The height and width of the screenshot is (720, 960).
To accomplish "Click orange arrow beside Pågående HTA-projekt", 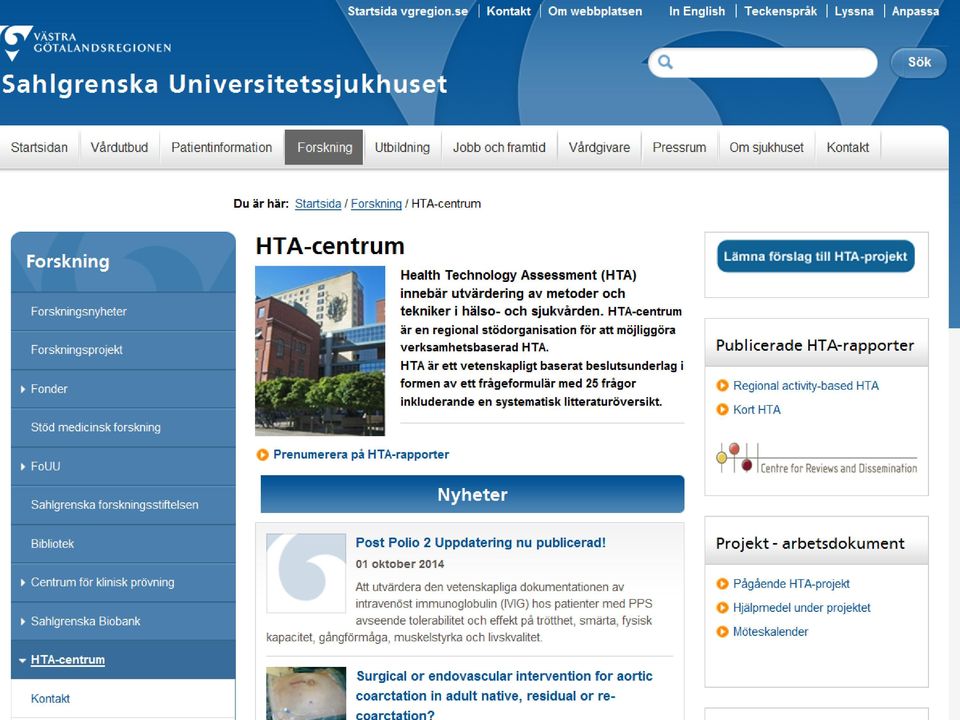I will pos(722,583).
